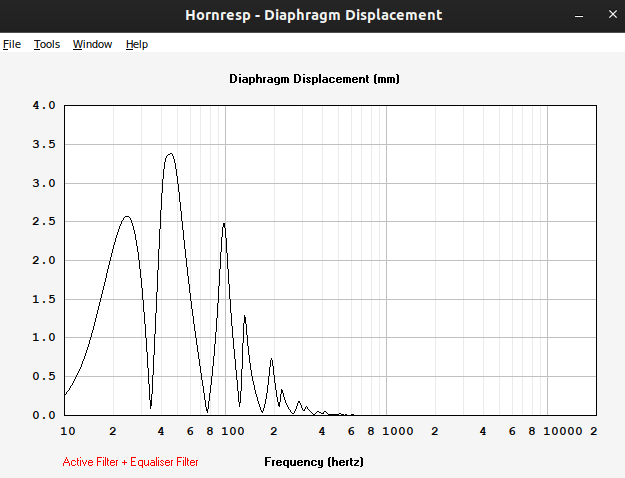The image size is (625, 478).
Task: Click the window title Hornresp - Diaphragm Displacement
Action: point(314,15)
